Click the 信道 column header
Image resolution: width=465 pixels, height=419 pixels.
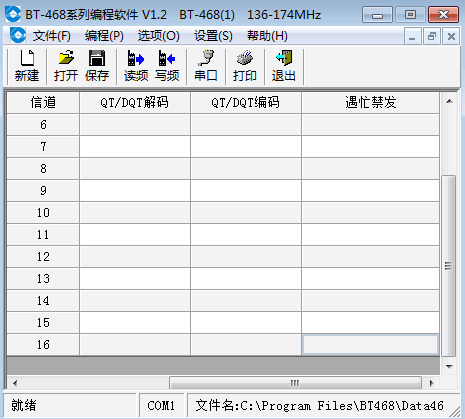click(x=43, y=102)
